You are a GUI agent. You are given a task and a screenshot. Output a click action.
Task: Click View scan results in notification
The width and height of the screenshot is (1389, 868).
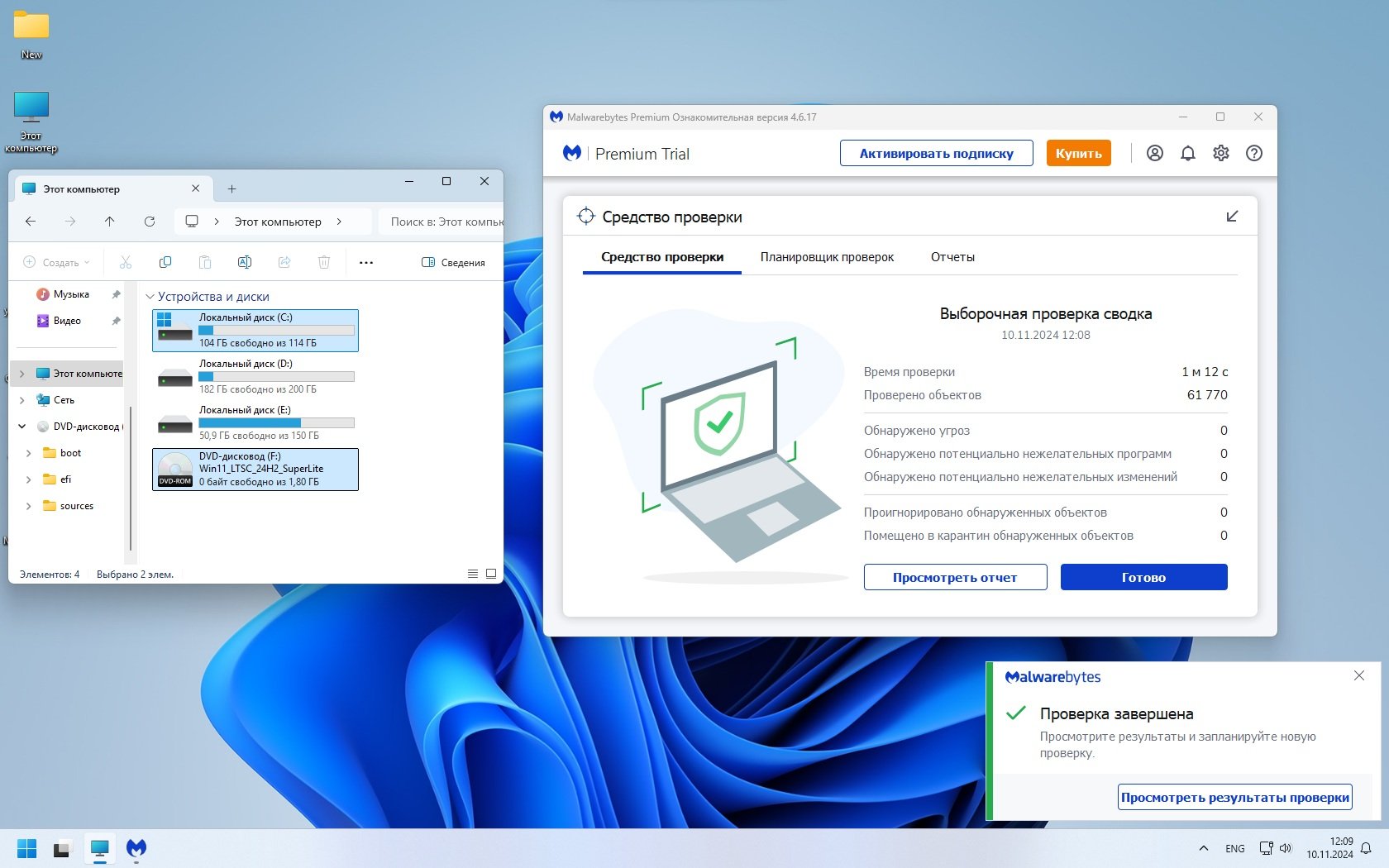[x=1234, y=797]
